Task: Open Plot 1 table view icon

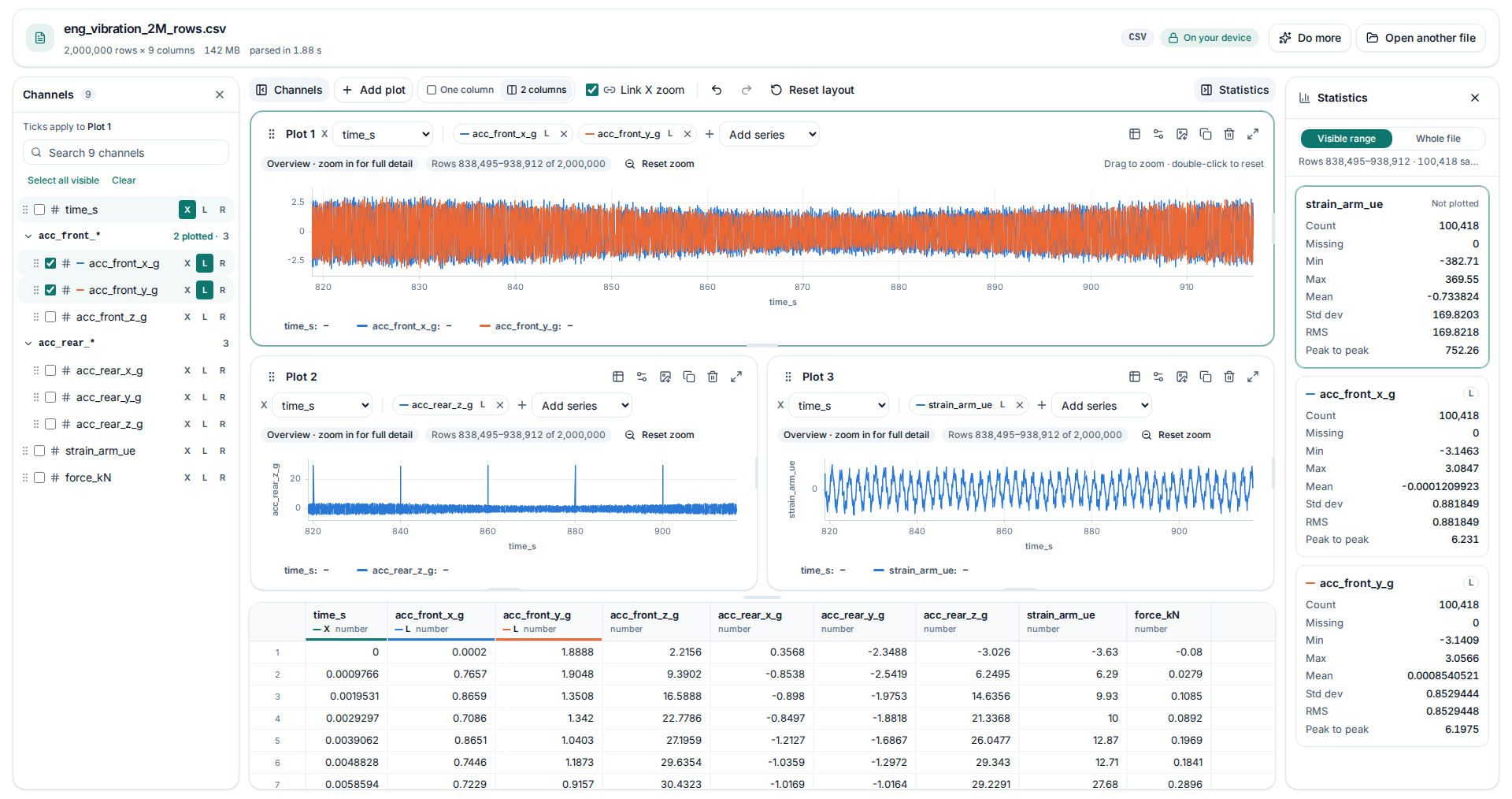Action: pyautogui.click(x=1135, y=134)
